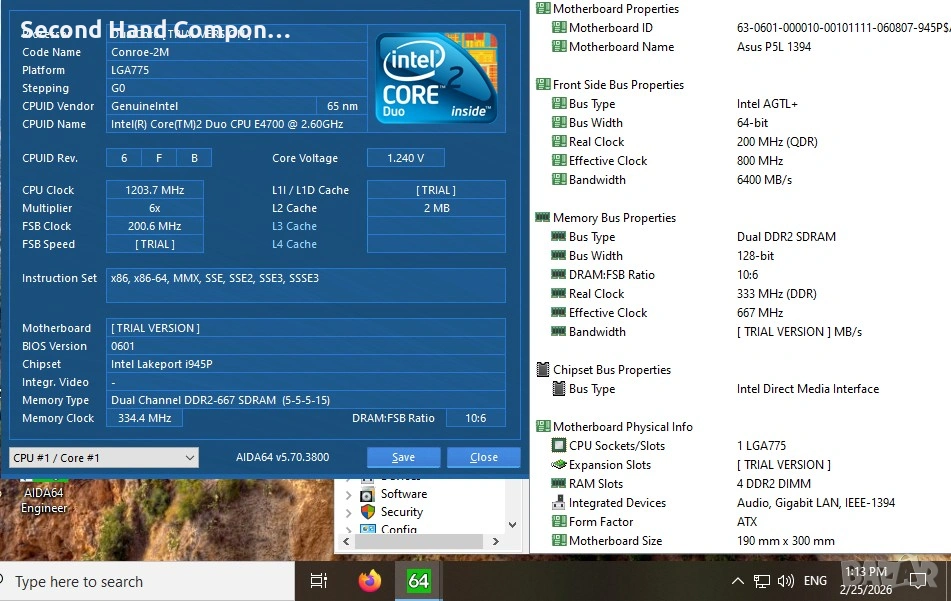Click the ENG language indicator
Viewport: 951px width, 601px height.
815,581
